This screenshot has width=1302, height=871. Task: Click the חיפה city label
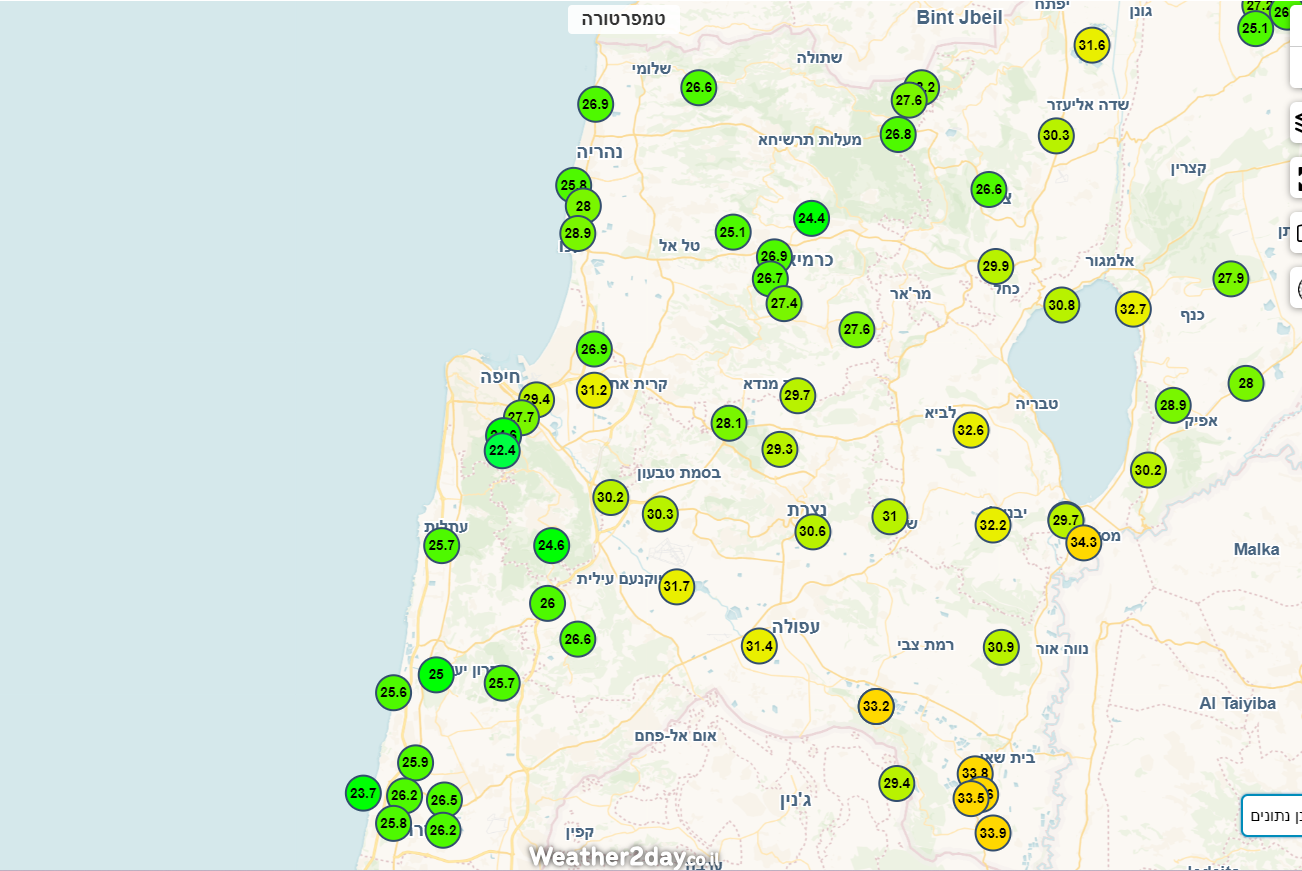[499, 377]
